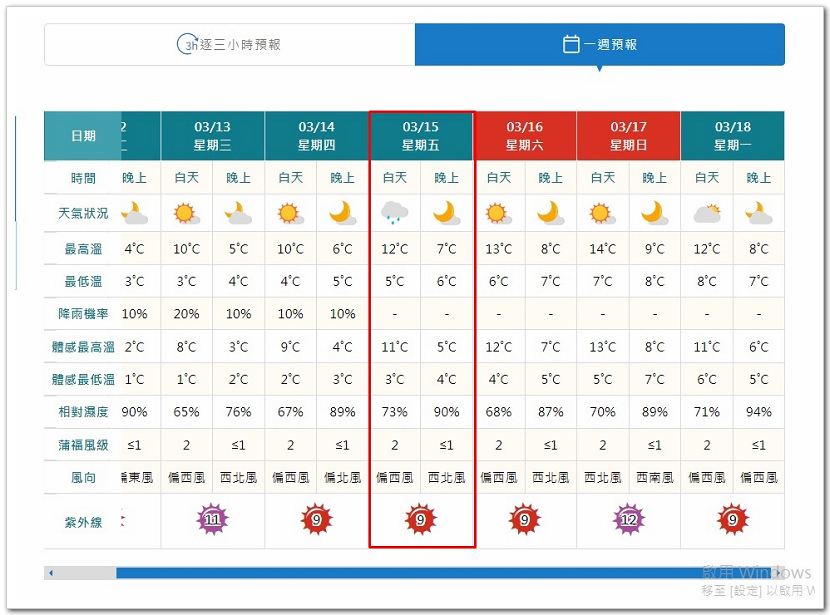Select the 03/15 星期五 date header
This screenshot has height=615, width=830.
pyautogui.click(x=420, y=136)
